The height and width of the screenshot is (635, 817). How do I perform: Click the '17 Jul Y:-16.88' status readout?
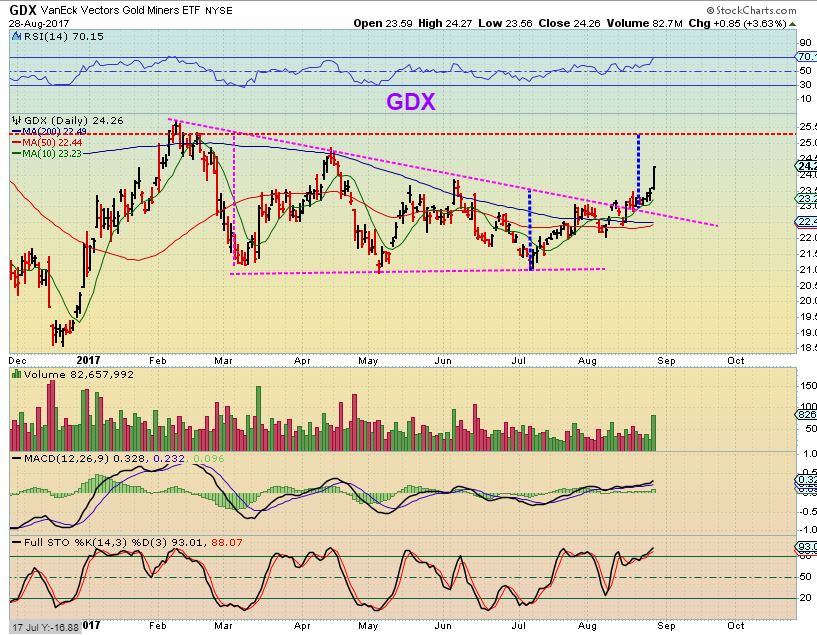pyautogui.click(x=46, y=627)
